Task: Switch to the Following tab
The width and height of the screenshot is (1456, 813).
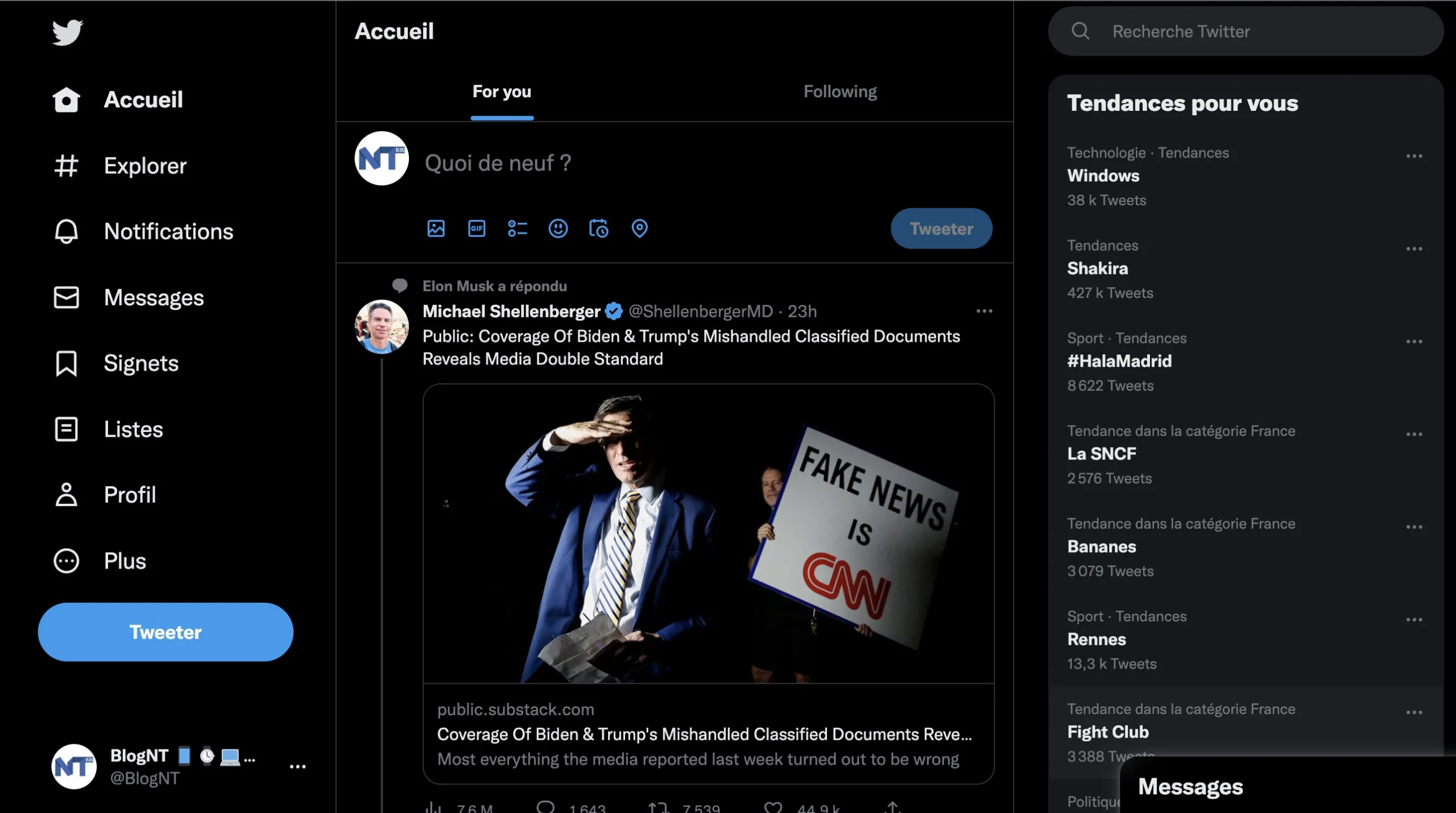Action: click(840, 92)
